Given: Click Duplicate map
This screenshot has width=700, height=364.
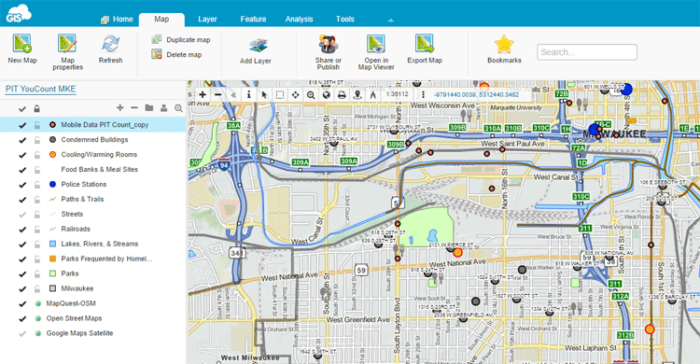Looking at the screenshot, I should pyautogui.click(x=181, y=40).
